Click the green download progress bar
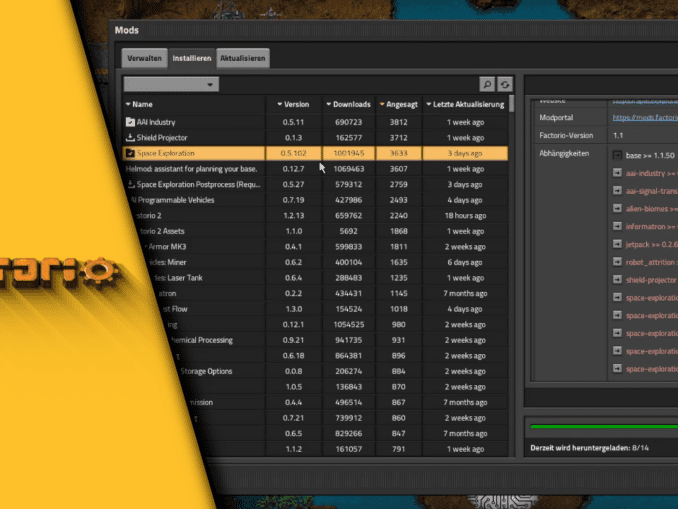The height and width of the screenshot is (509, 678). 602,428
